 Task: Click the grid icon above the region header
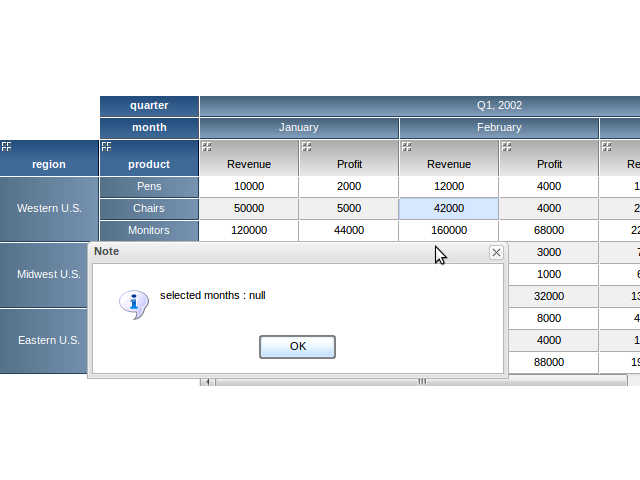pos(7,146)
